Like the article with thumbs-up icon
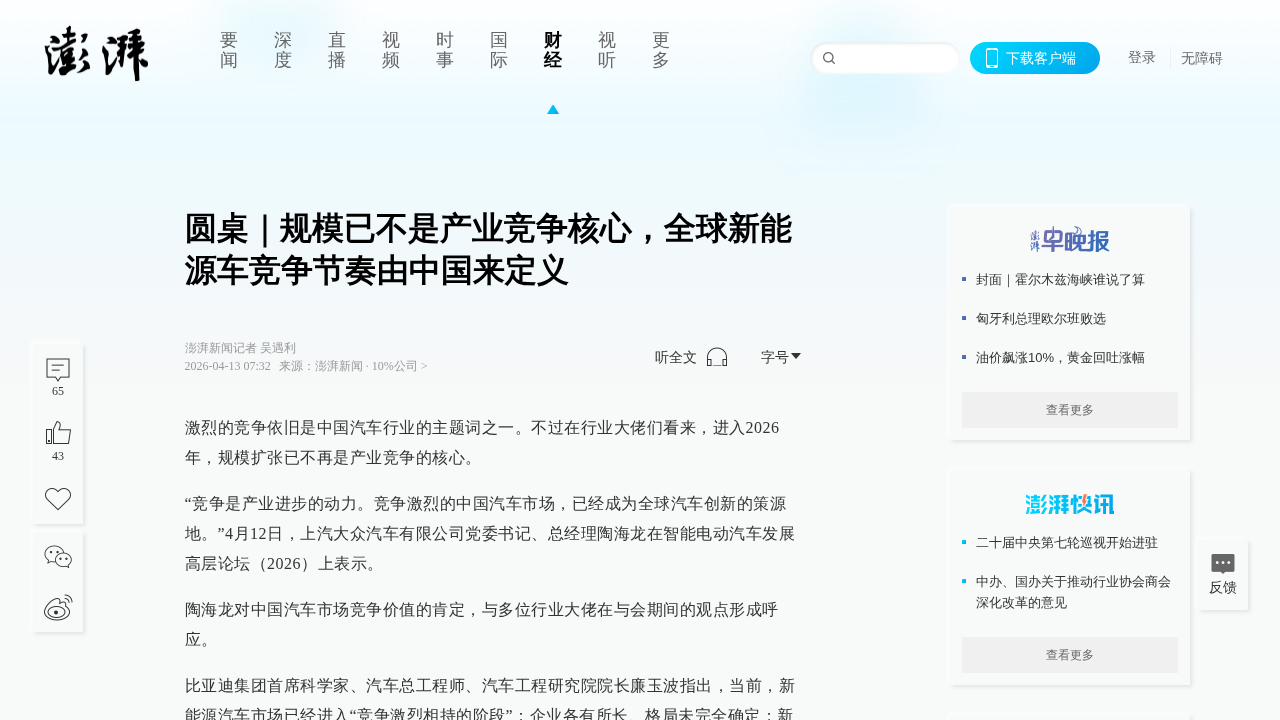This screenshot has width=1280, height=720. (x=58, y=434)
